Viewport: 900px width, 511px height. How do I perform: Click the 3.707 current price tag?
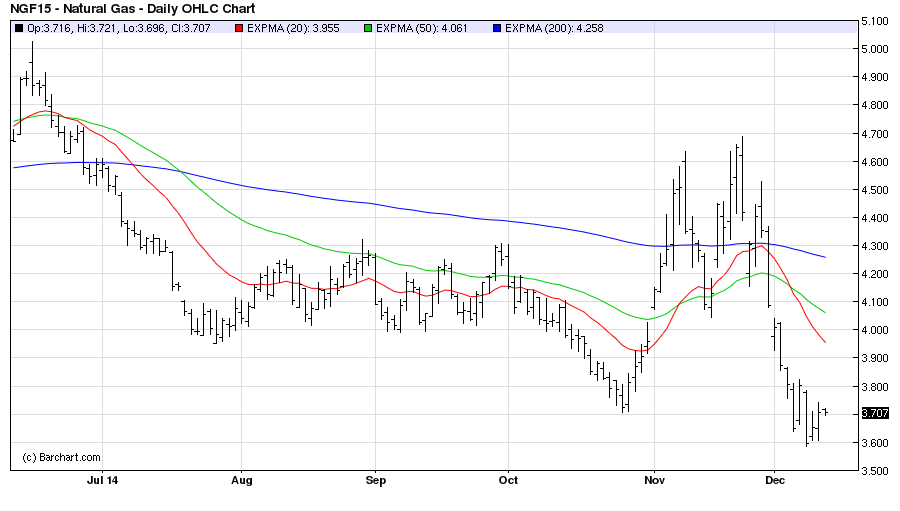[874, 413]
